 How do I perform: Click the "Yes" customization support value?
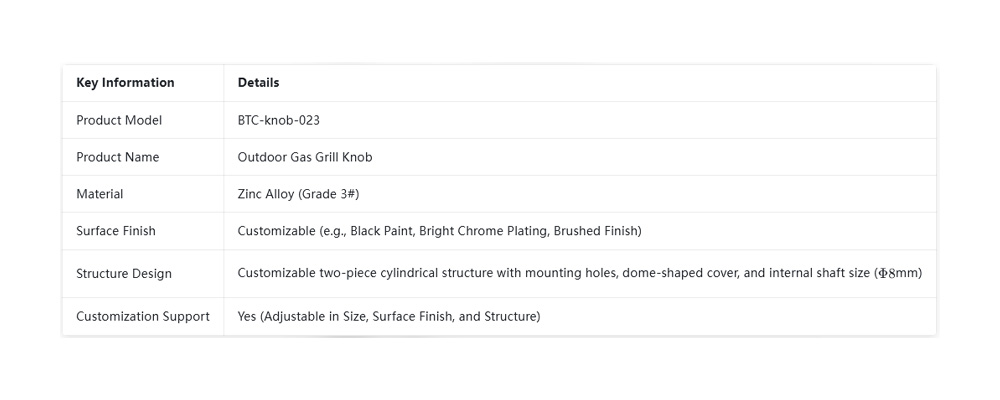(248, 317)
